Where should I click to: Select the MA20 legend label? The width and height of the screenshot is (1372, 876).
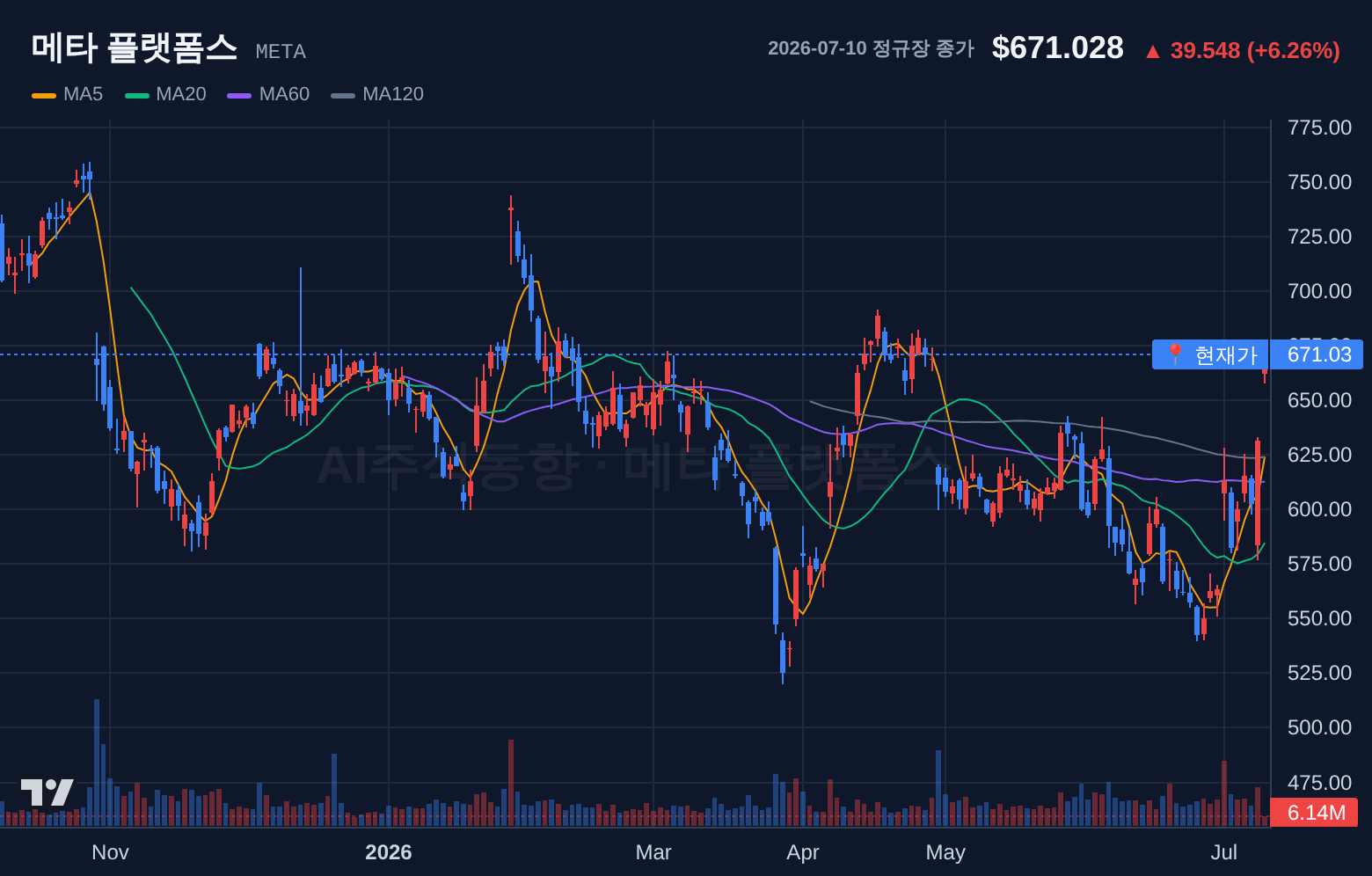pyautogui.click(x=181, y=94)
